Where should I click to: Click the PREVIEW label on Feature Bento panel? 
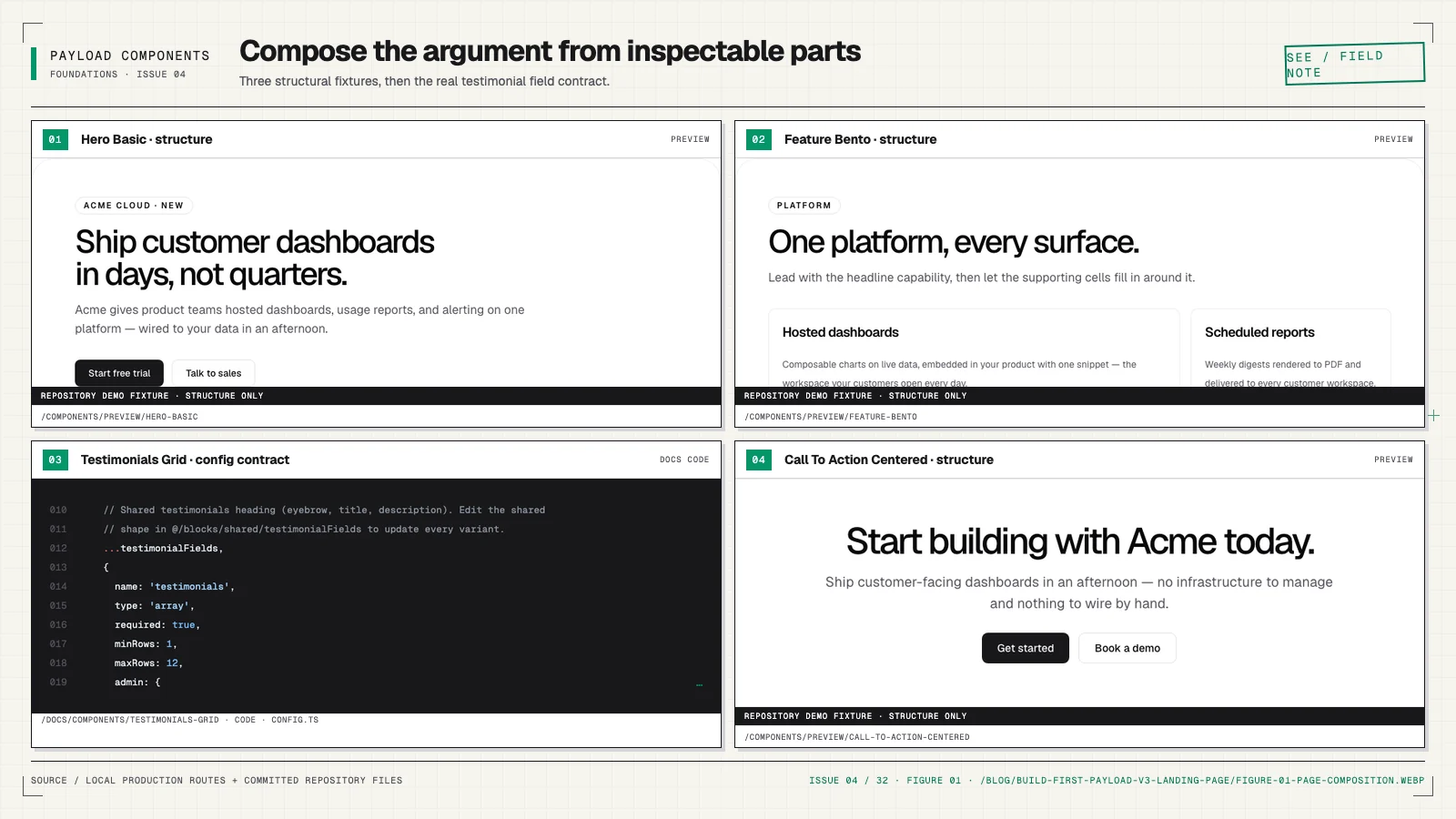(1393, 139)
